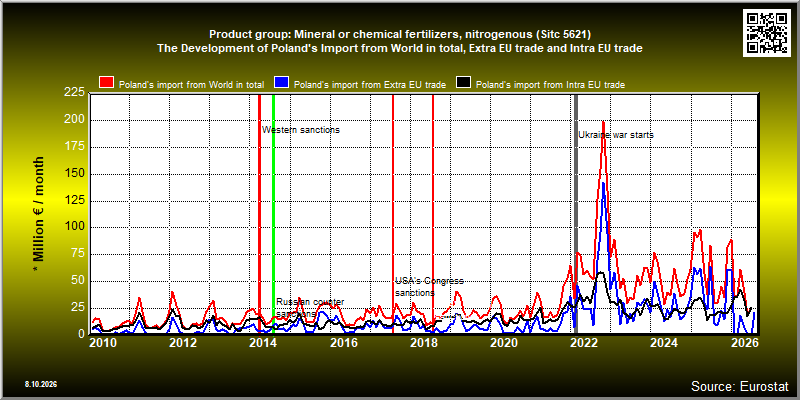This screenshot has height=400, width=800.
Task: Click the 'USA's Congress sanctions' annotation
Action: coord(429,287)
